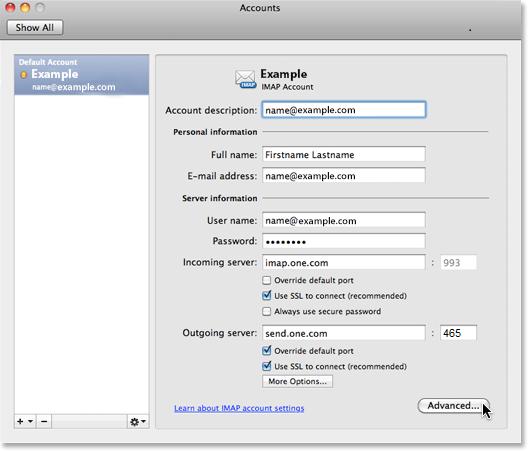This screenshot has width=528, height=451.
Task: Expand the dropdown arrow next to plus
Action: 30,421
